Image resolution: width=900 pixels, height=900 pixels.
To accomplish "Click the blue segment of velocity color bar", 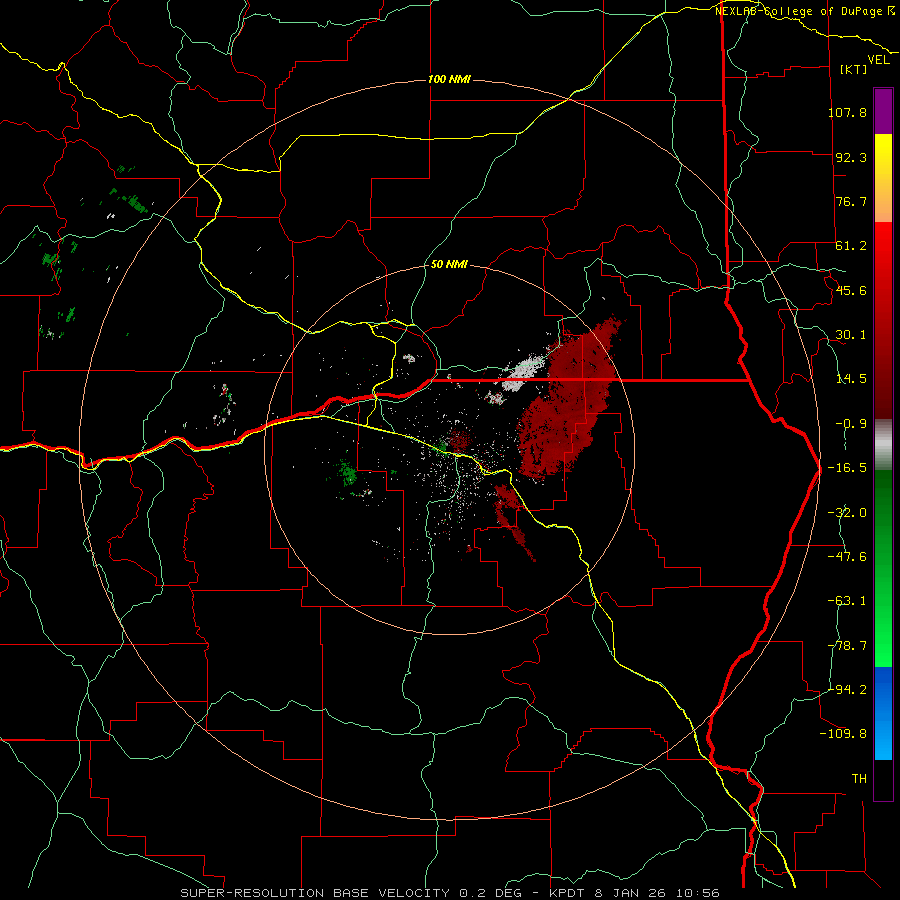I will pos(883,713).
